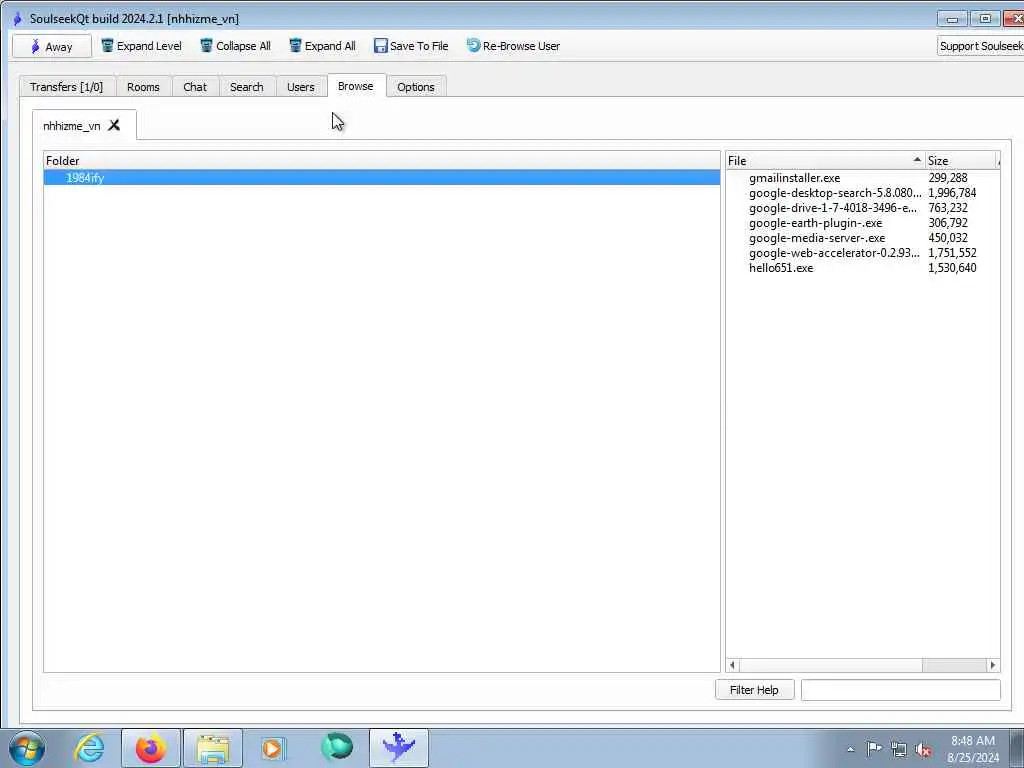Click size value 1,996,784
1024x768 pixels.
click(952, 193)
